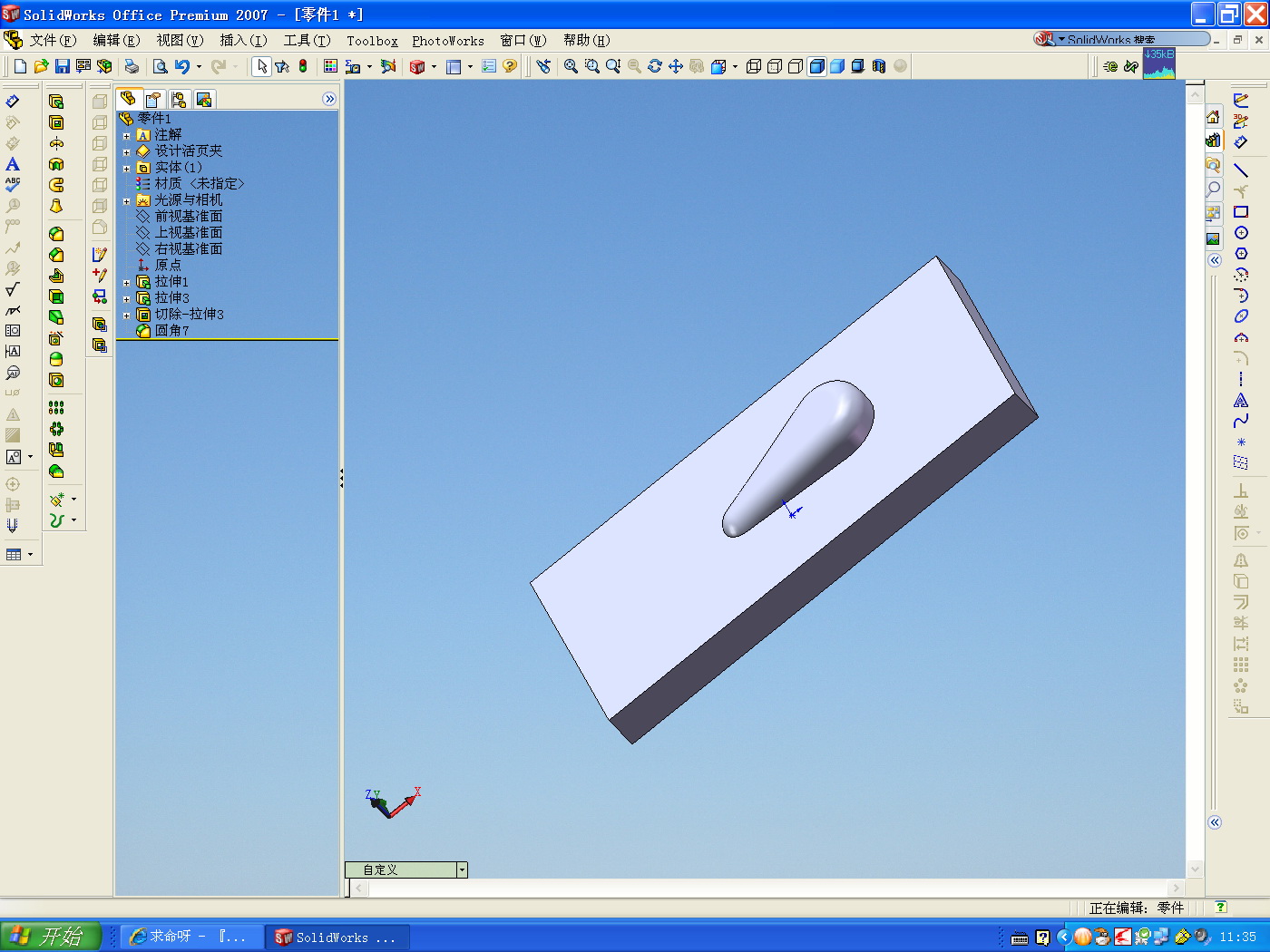Select the Swept Boss/Base feature tool
The image size is (1270, 952).
pyautogui.click(x=56, y=185)
